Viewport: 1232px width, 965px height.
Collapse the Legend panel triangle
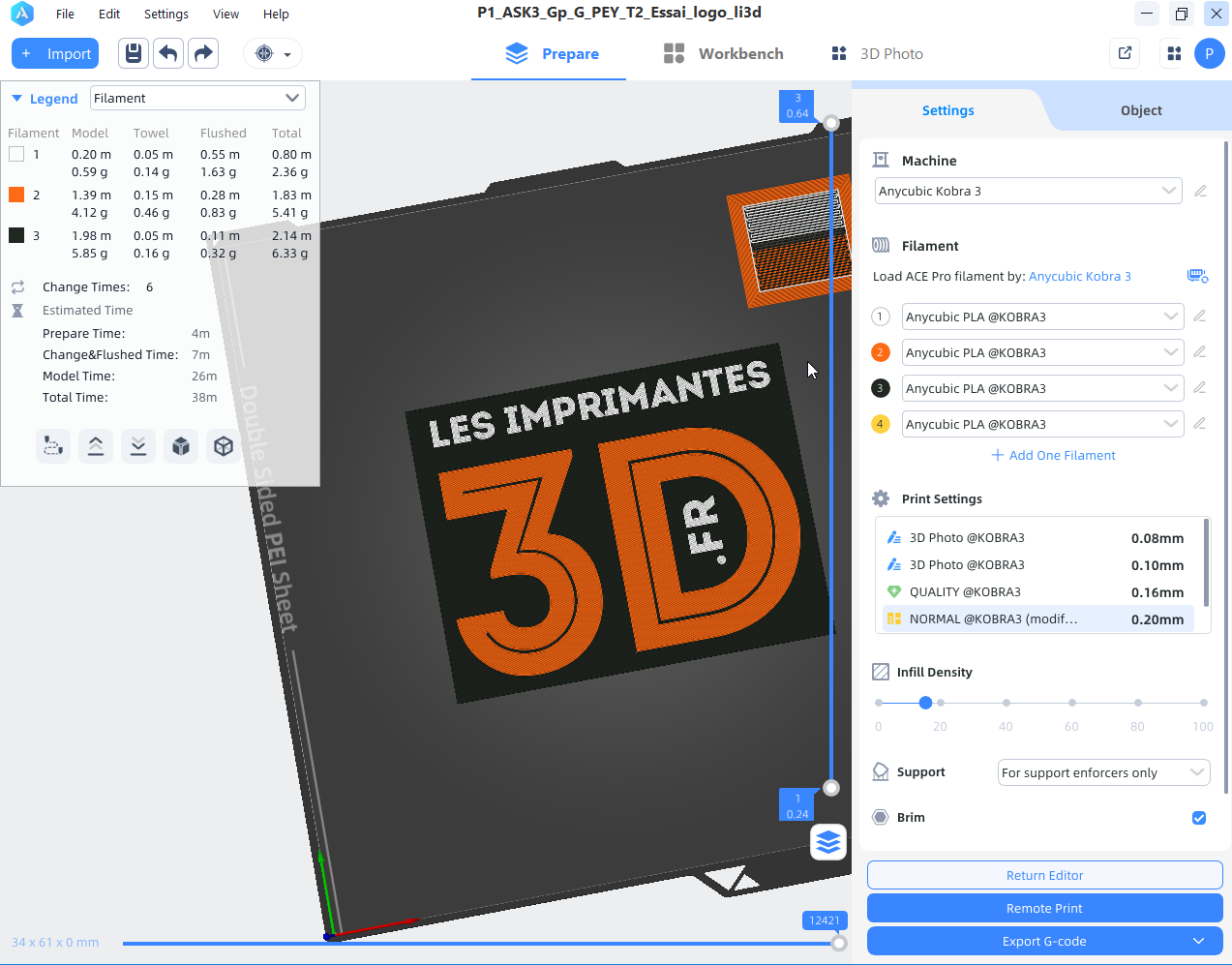point(16,98)
